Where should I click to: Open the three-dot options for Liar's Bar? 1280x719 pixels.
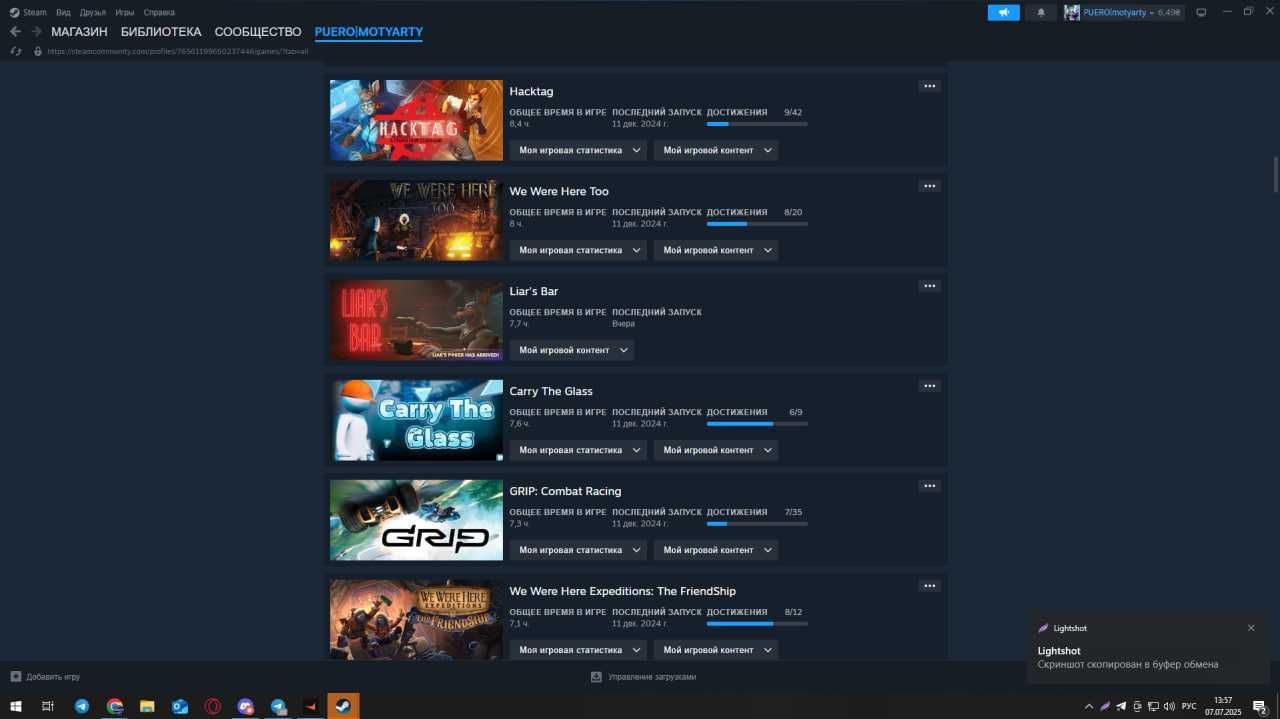pos(930,286)
